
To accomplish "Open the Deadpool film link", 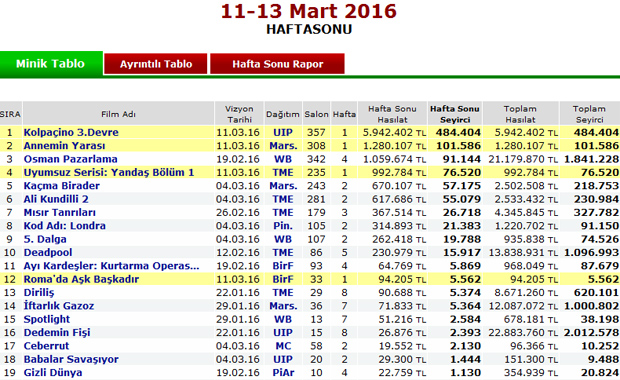I will pyautogui.click(x=48, y=253).
